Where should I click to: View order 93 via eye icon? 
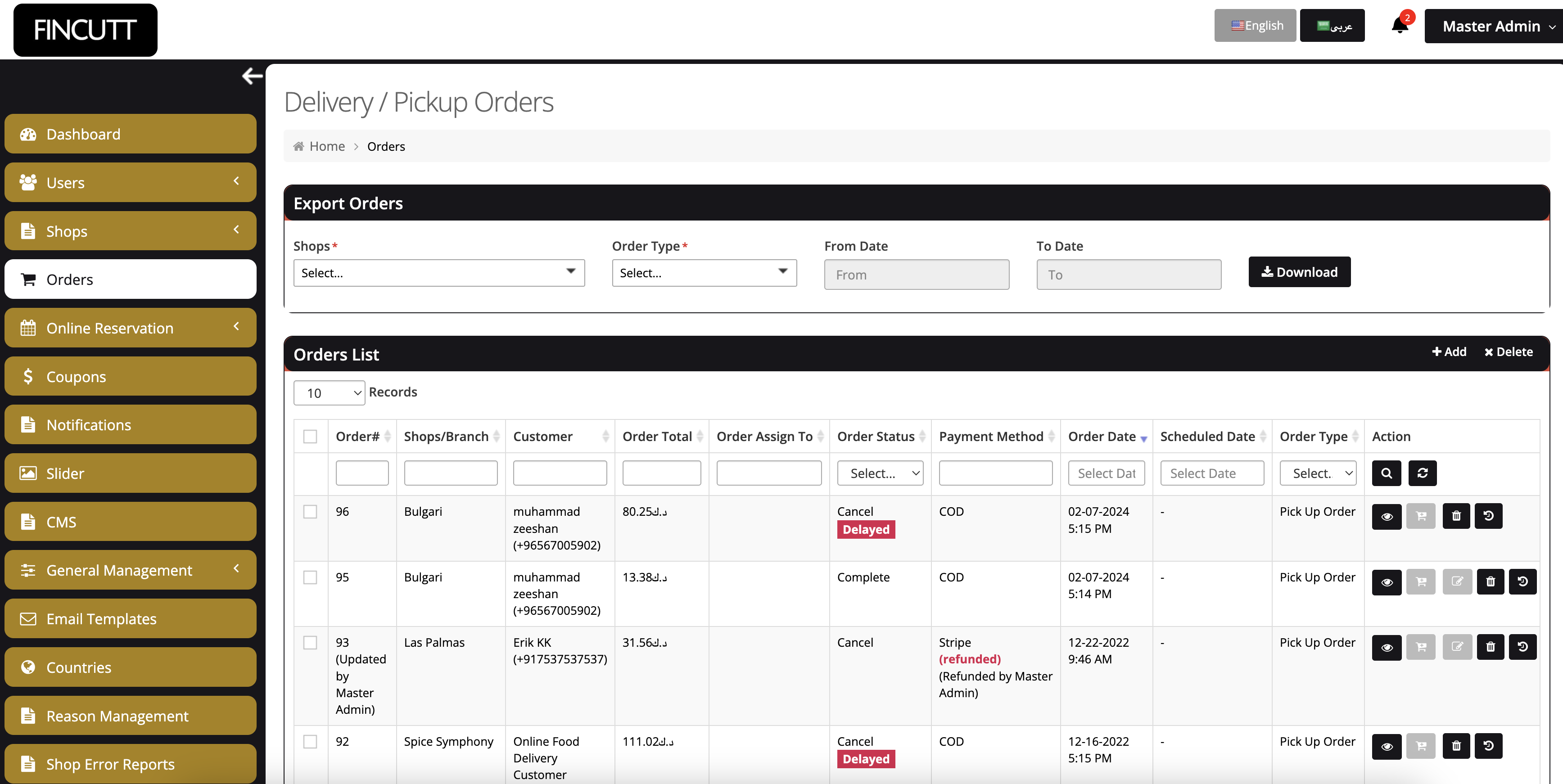[x=1387, y=647]
